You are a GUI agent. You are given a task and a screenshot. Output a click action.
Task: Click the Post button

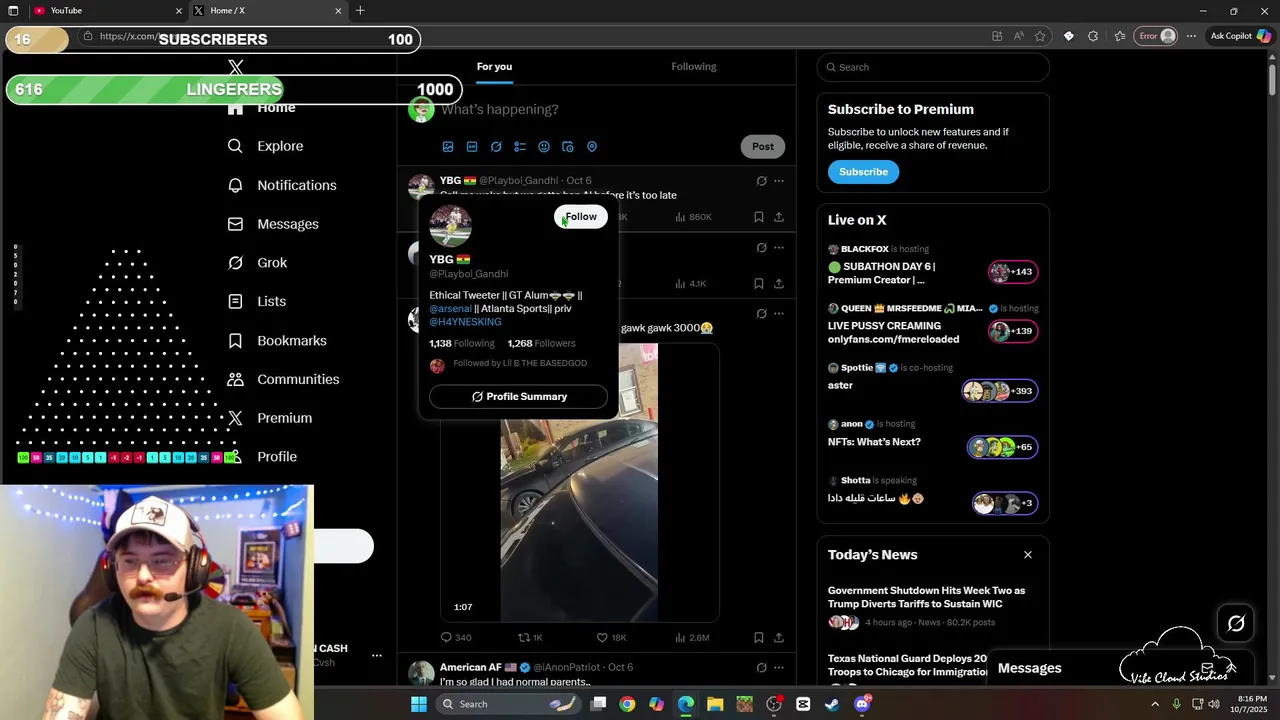point(763,146)
